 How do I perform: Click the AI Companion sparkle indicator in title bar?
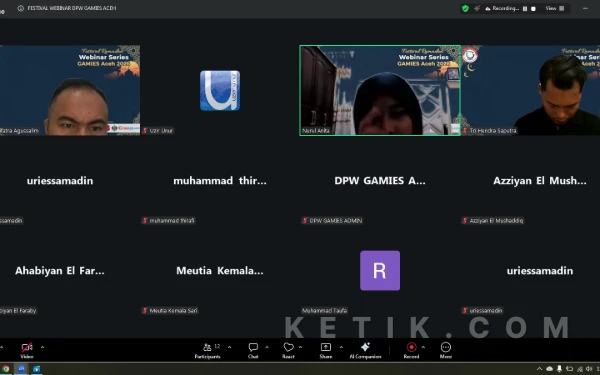477,8
